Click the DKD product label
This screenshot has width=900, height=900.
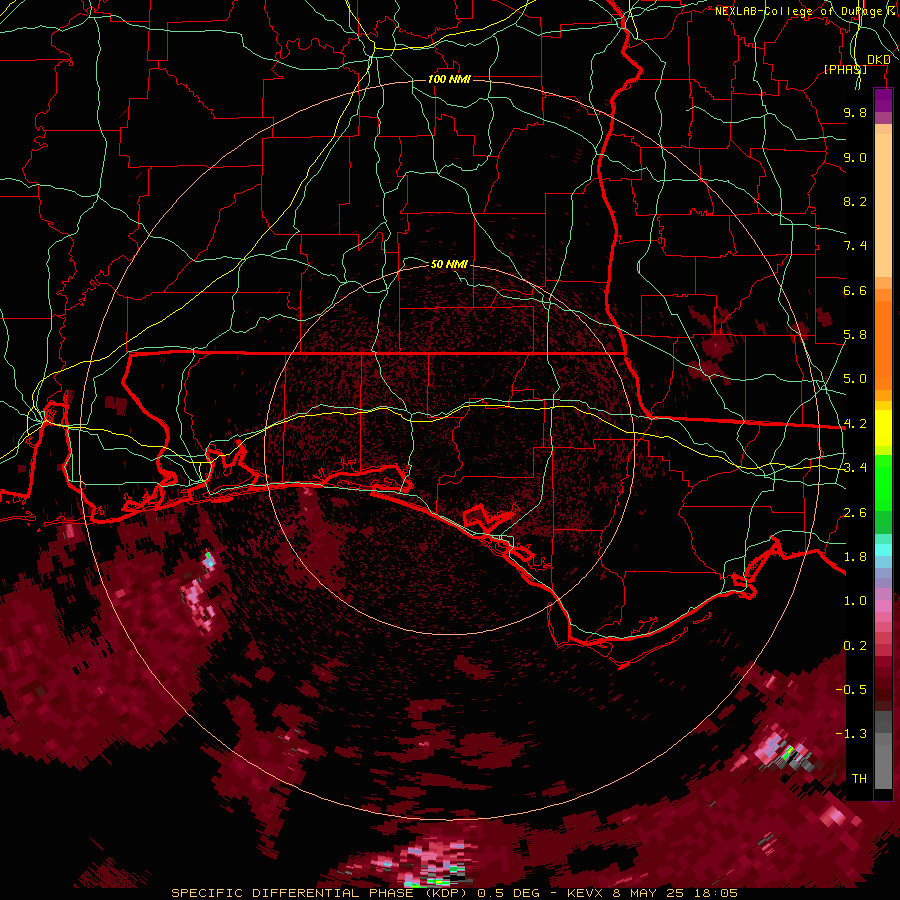pos(878,59)
